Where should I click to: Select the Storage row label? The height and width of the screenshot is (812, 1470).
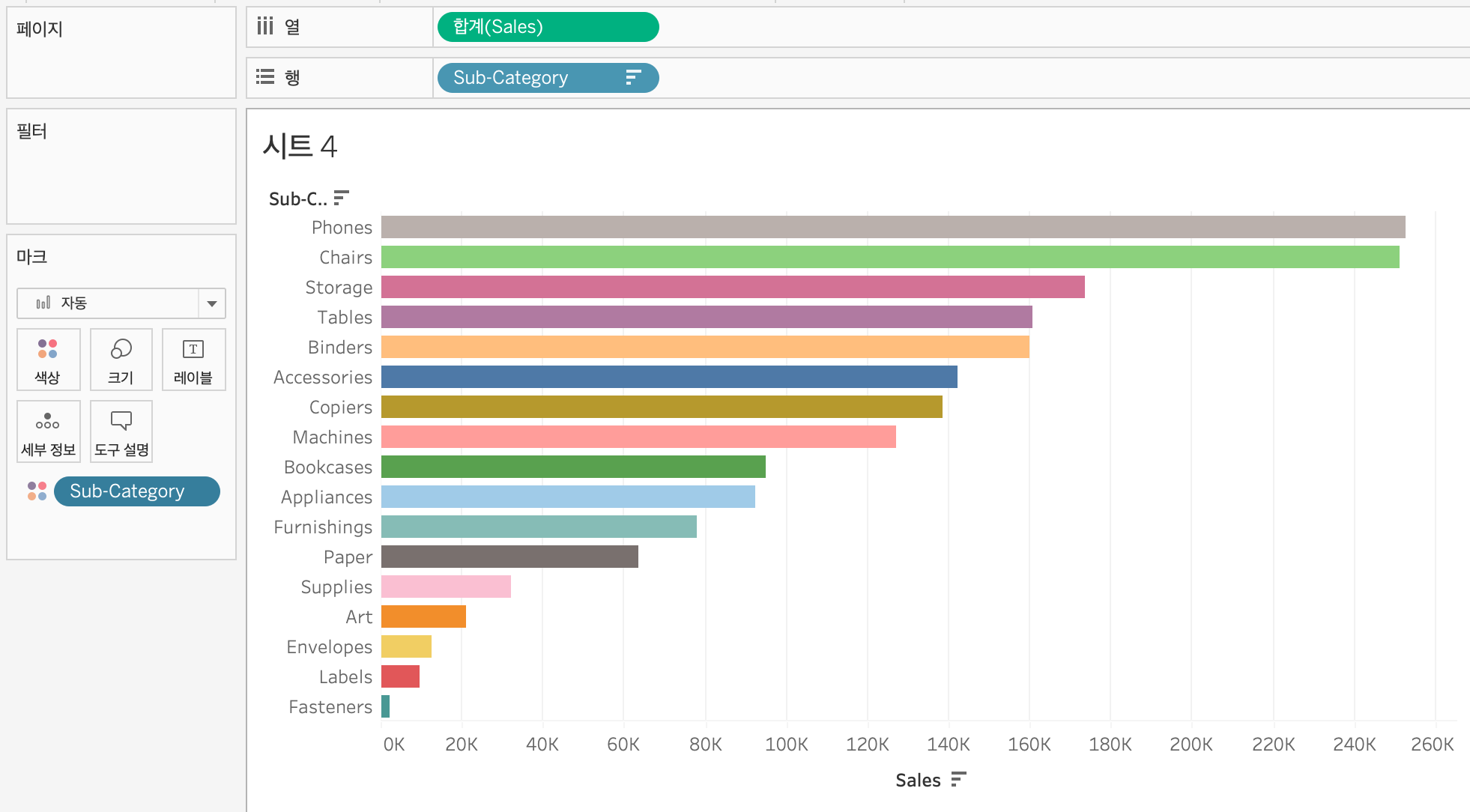(x=338, y=288)
